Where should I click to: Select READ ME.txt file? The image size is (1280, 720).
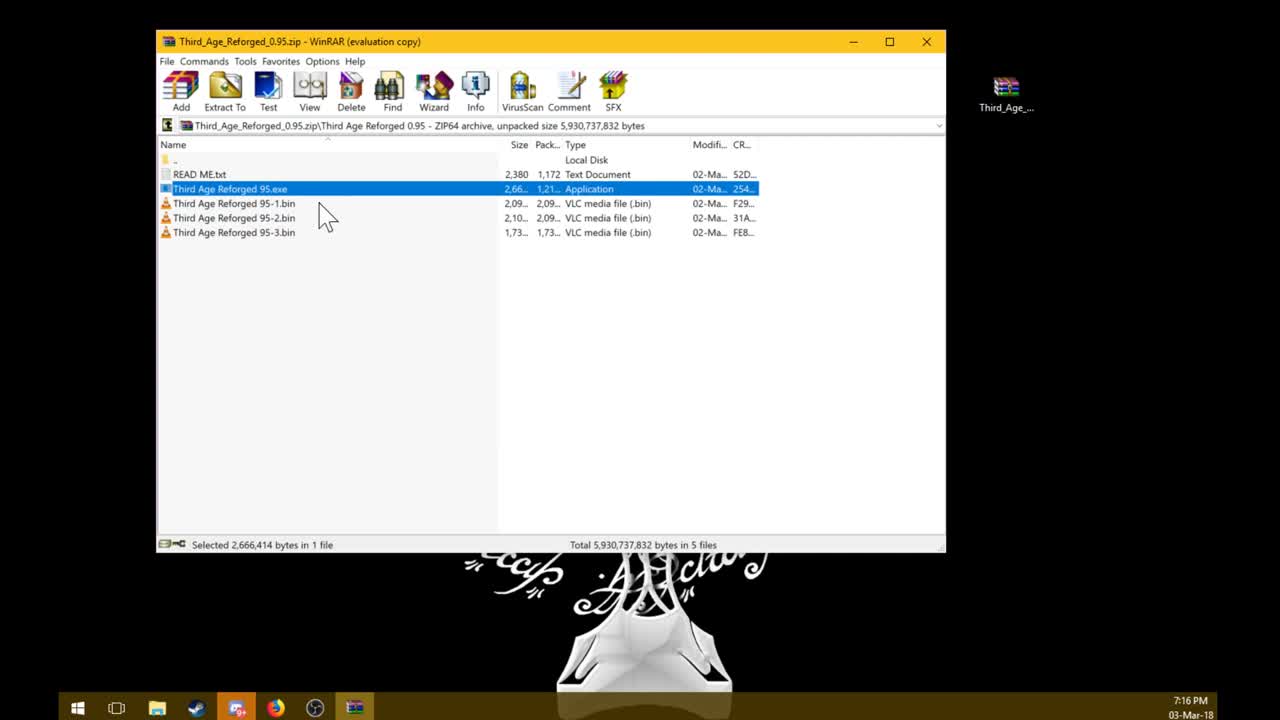[199, 174]
